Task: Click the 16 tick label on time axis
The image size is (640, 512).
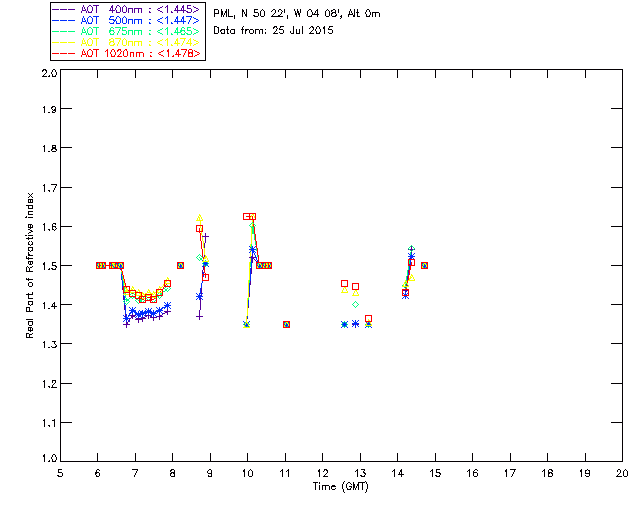Action: (472, 473)
